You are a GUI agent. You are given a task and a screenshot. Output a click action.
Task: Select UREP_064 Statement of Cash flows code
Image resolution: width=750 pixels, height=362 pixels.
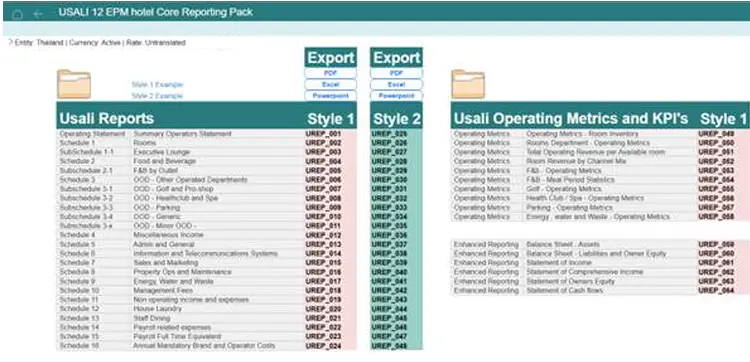point(716,290)
